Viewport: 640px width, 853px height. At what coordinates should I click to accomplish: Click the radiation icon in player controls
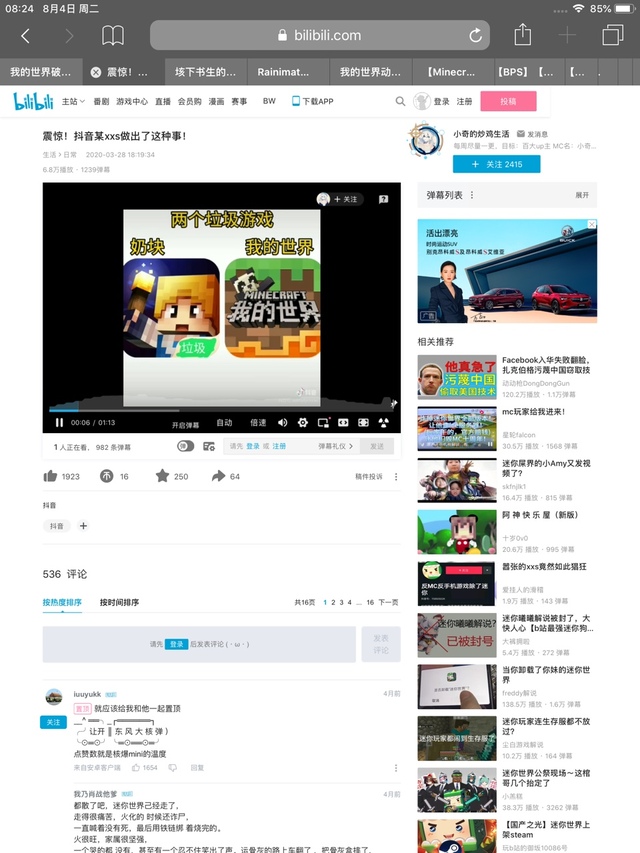coord(384,423)
